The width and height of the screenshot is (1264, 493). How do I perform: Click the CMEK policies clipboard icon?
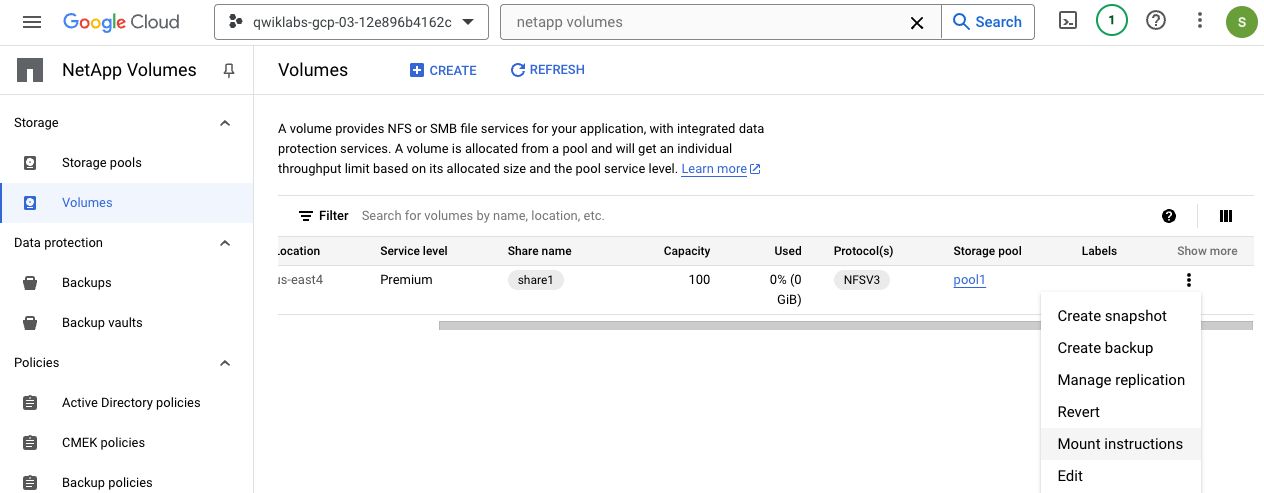coord(30,443)
